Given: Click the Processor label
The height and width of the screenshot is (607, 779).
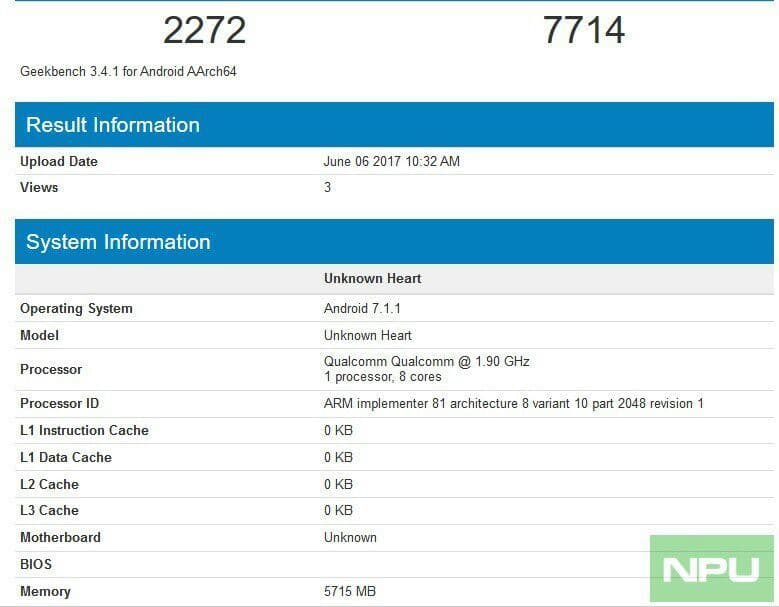Looking at the screenshot, I should (x=51, y=369).
